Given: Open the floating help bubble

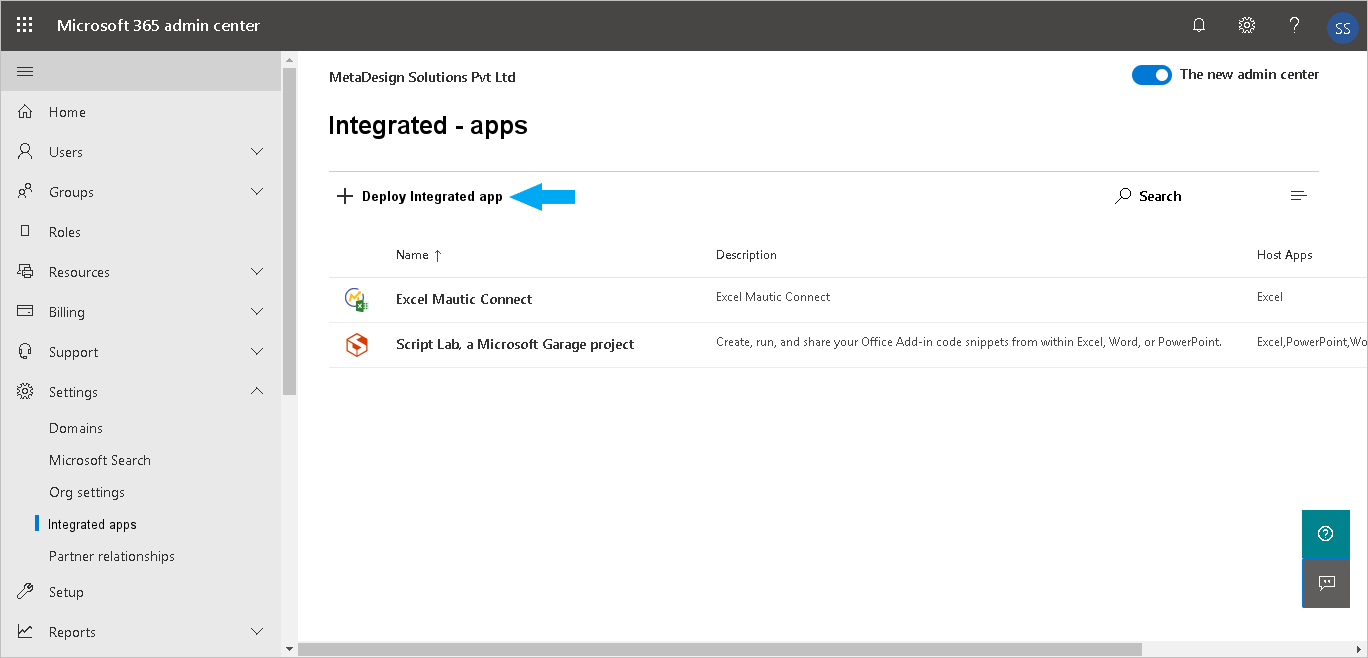Looking at the screenshot, I should 1325,533.
